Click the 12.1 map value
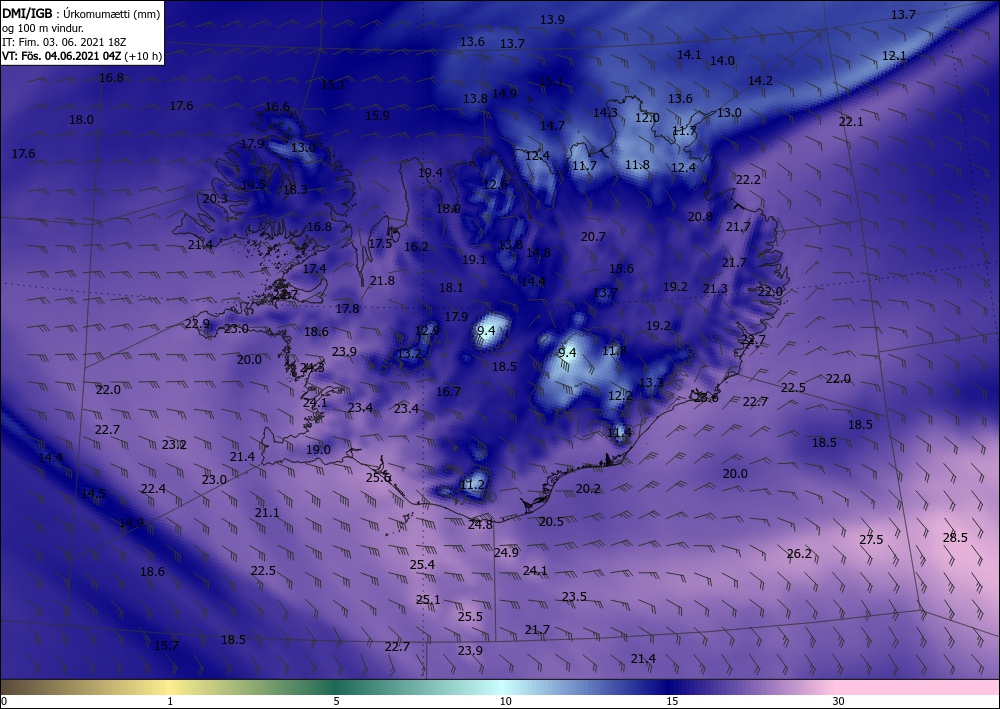This screenshot has width=1000, height=709. tap(893, 55)
